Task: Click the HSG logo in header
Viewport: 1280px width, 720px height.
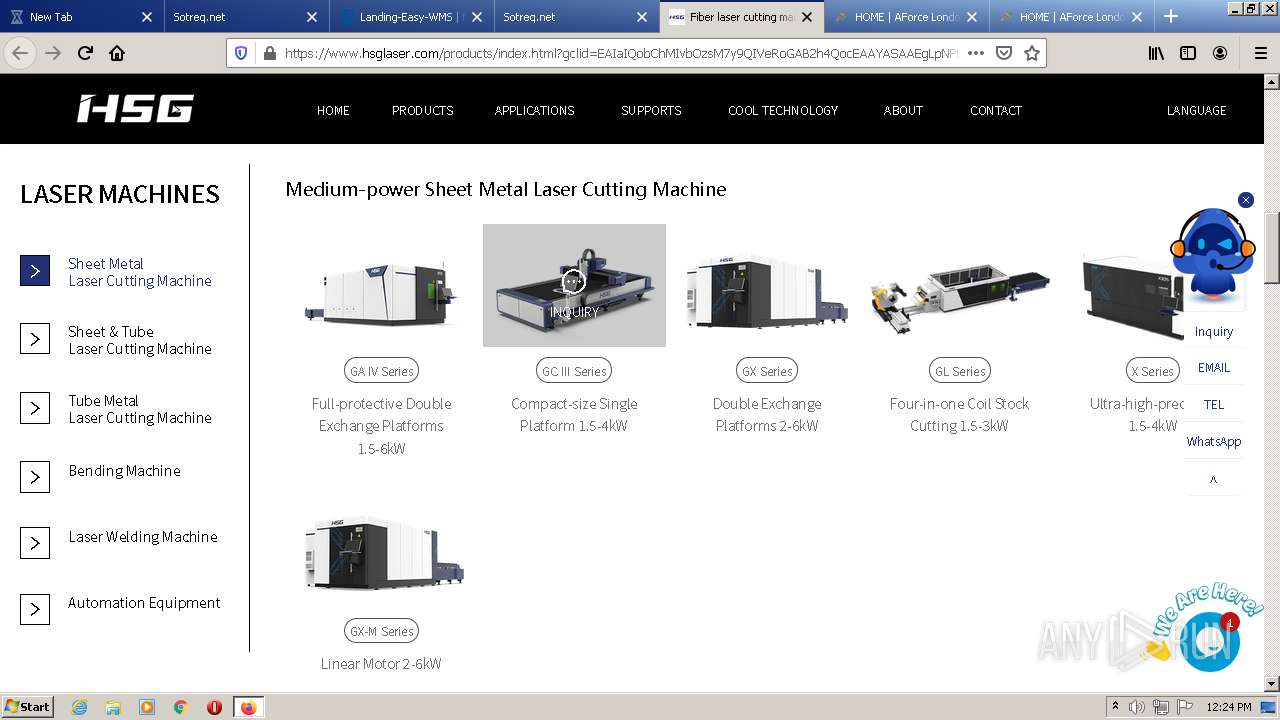Action: coord(135,109)
